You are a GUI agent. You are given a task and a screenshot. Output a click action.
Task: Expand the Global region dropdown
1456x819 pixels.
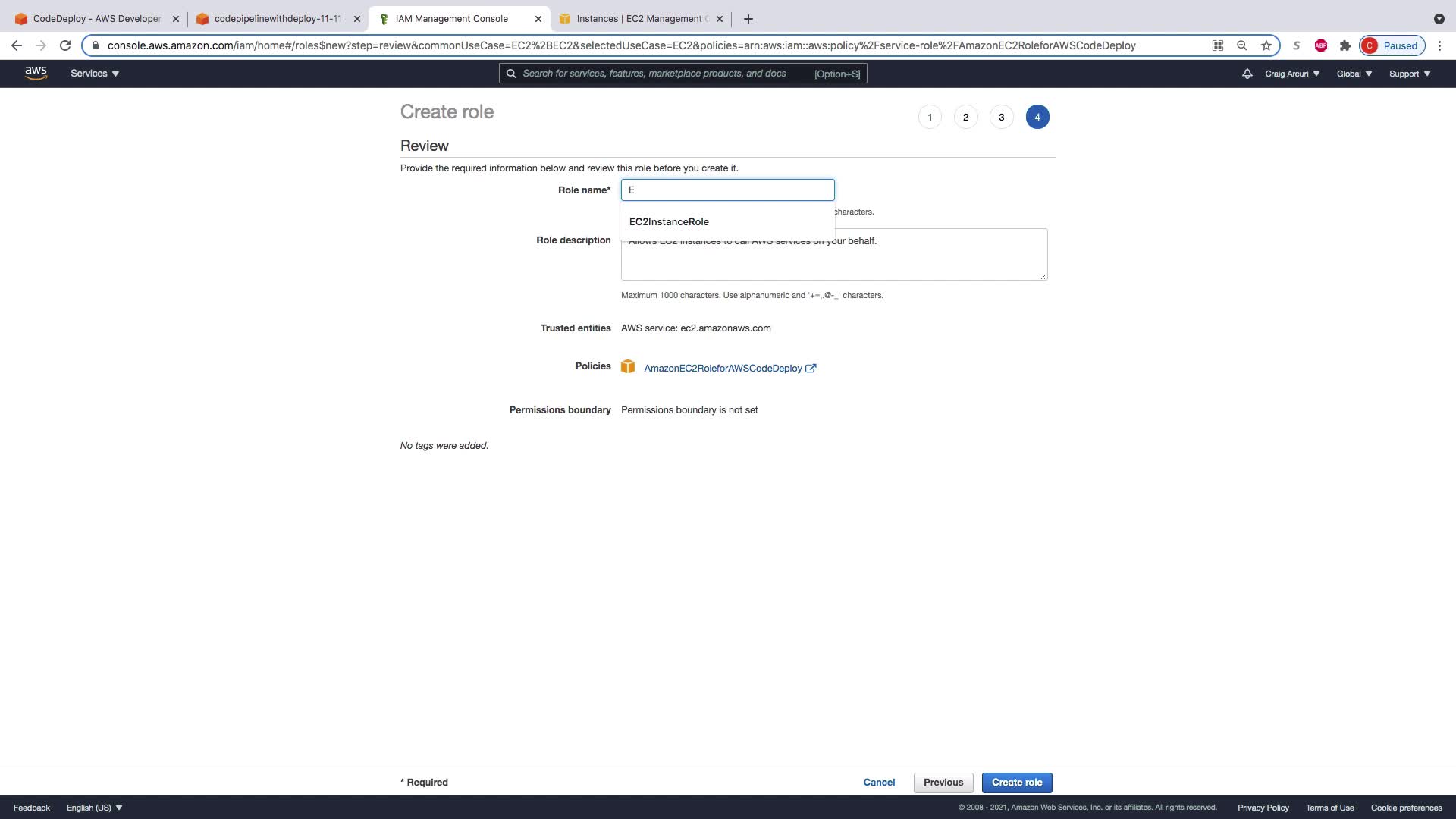tap(1354, 74)
